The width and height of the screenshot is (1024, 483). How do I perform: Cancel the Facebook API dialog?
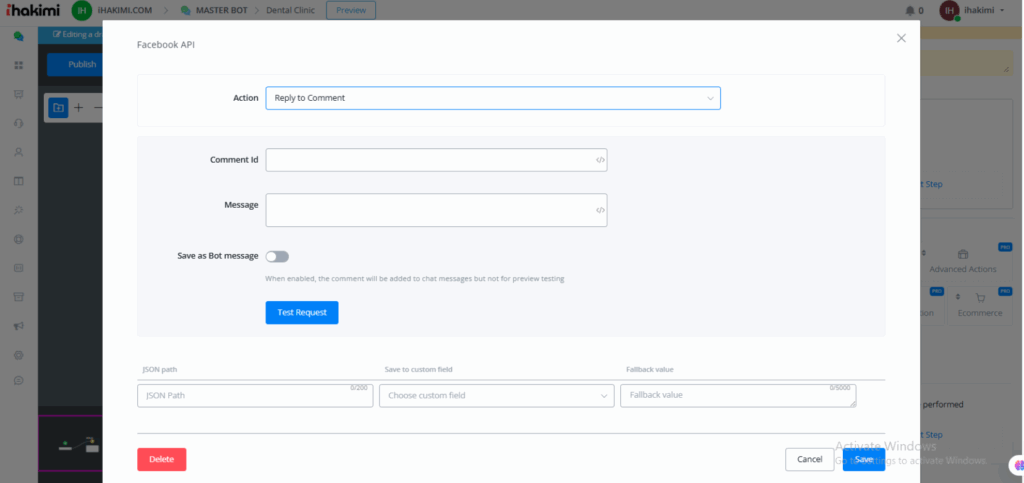tap(809, 459)
